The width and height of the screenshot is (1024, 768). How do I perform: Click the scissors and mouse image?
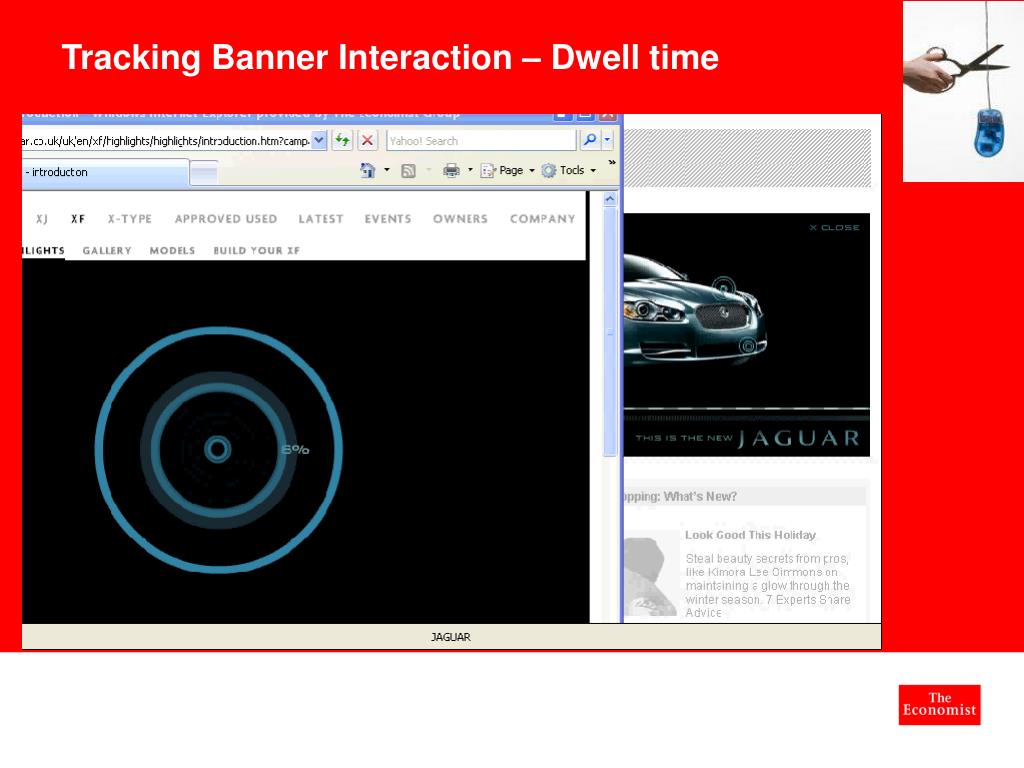click(x=963, y=91)
